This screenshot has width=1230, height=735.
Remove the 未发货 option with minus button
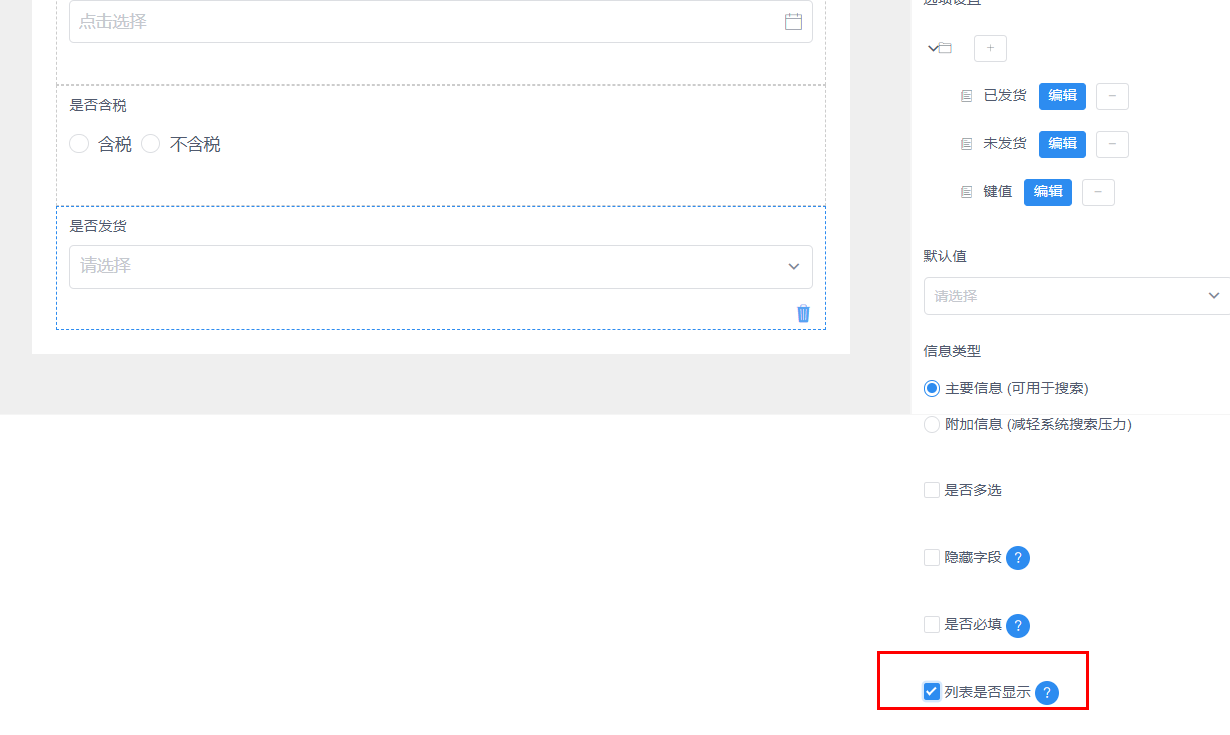click(x=1112, y=144)
